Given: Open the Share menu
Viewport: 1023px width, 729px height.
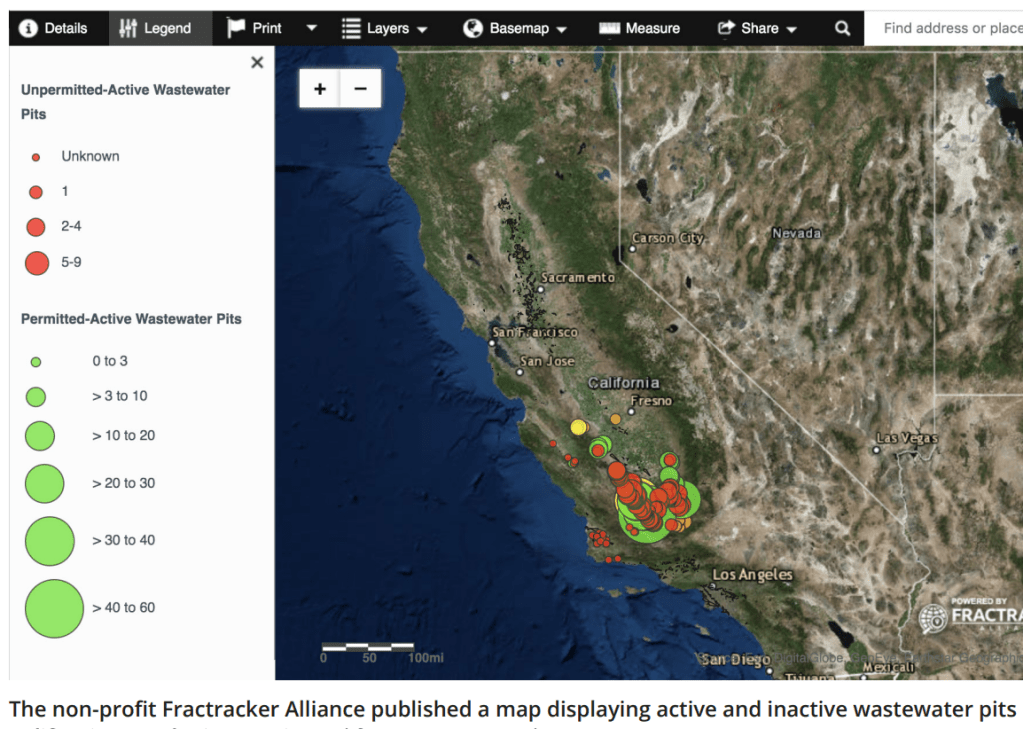Looking at the screenshot, I should coord(758,28).
